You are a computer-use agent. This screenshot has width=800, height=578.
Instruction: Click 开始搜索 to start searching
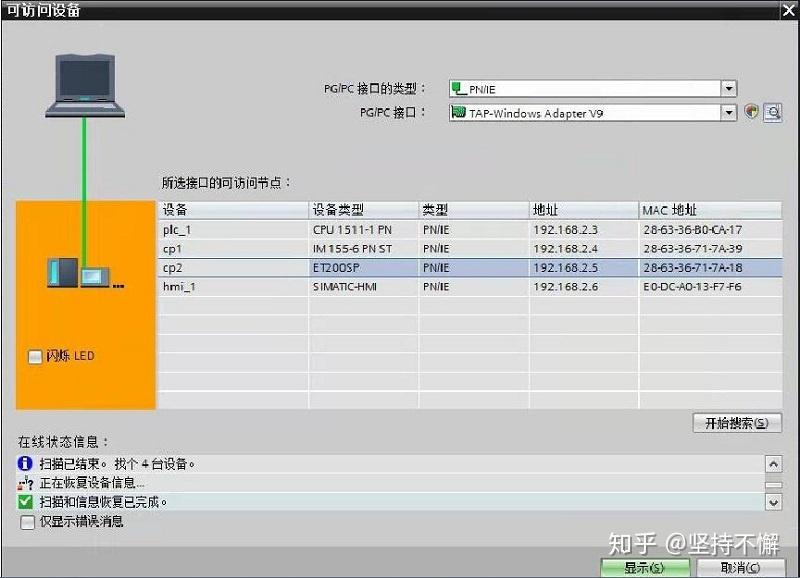pyautogui.click(x=736, y=422)
